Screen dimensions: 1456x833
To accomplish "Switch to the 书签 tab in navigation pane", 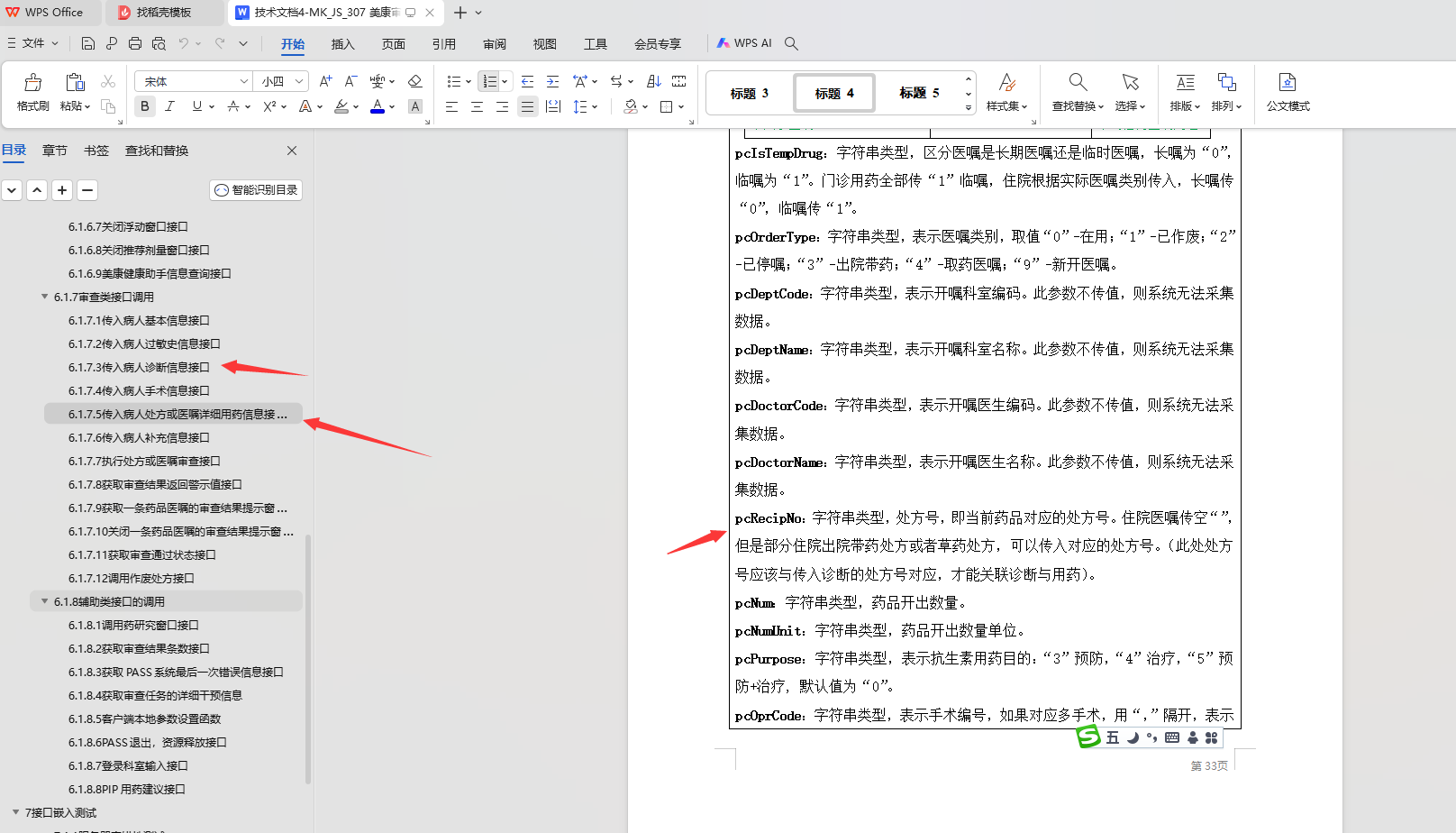I will pos(96,151).
